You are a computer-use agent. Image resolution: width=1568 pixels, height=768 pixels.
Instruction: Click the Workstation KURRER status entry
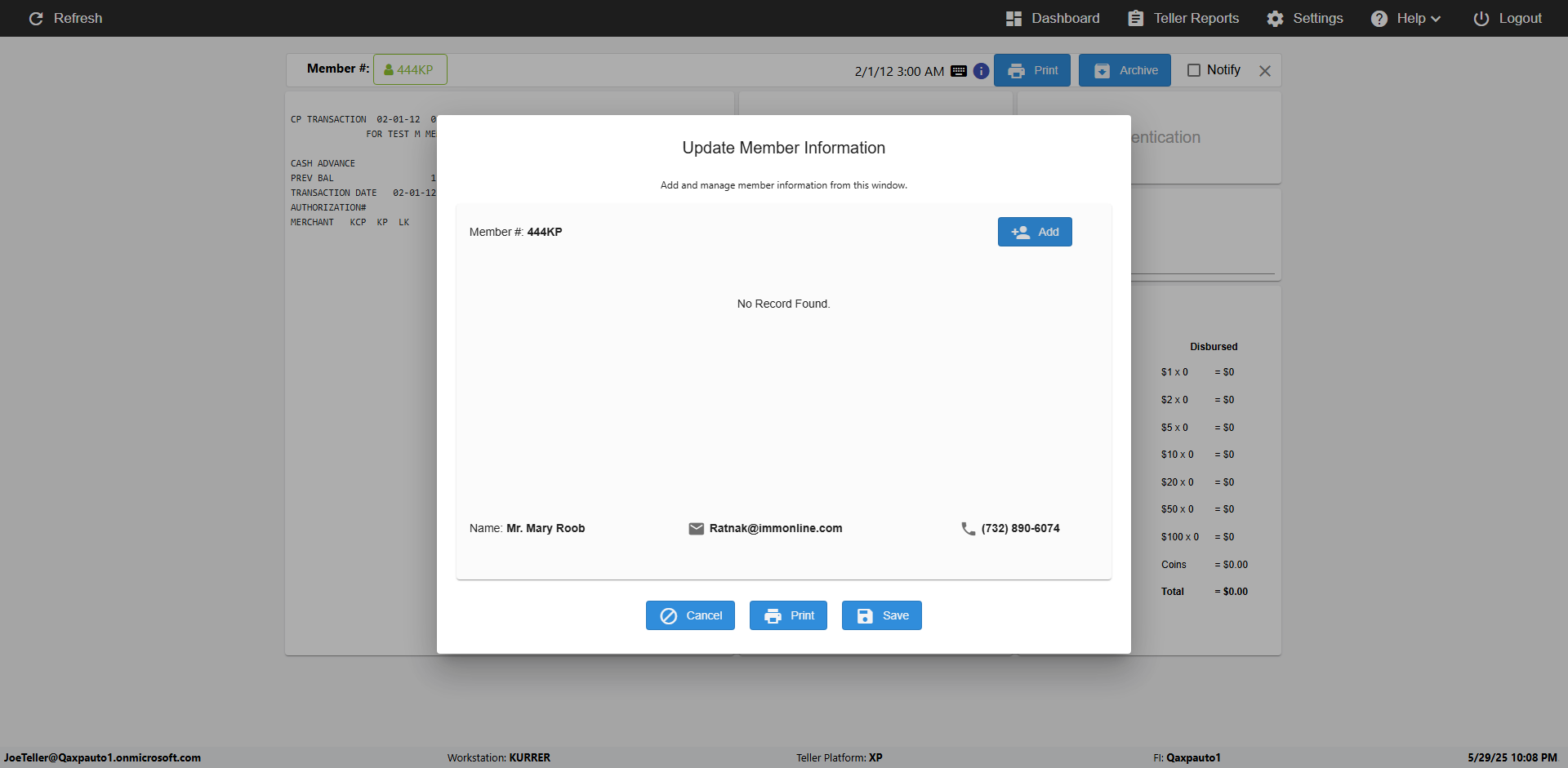pos(499,757)
